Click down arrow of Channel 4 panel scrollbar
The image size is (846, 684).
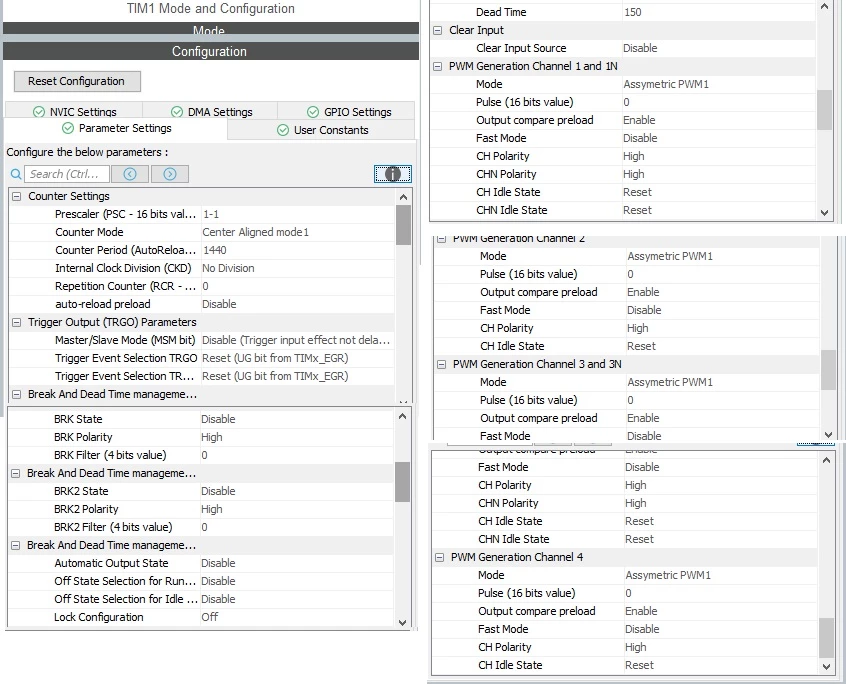[x=826, y=667]
